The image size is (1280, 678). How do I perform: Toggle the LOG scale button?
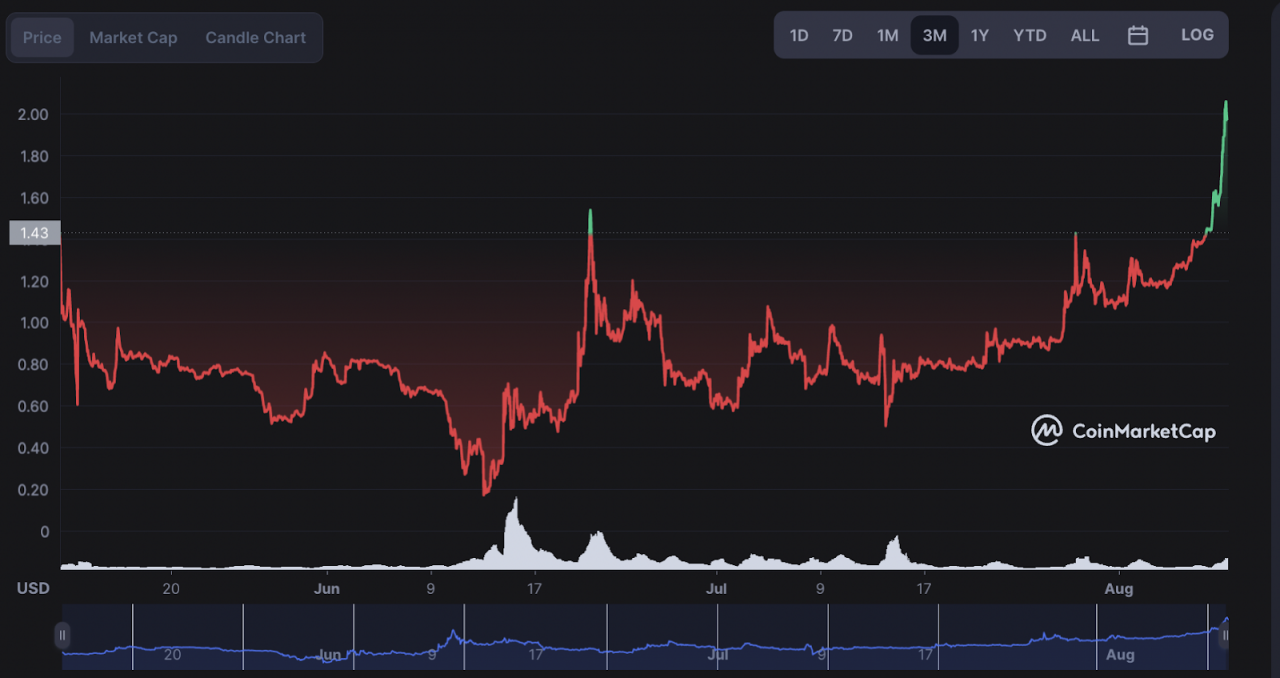pyautogui.click(x=1197, y=35)
